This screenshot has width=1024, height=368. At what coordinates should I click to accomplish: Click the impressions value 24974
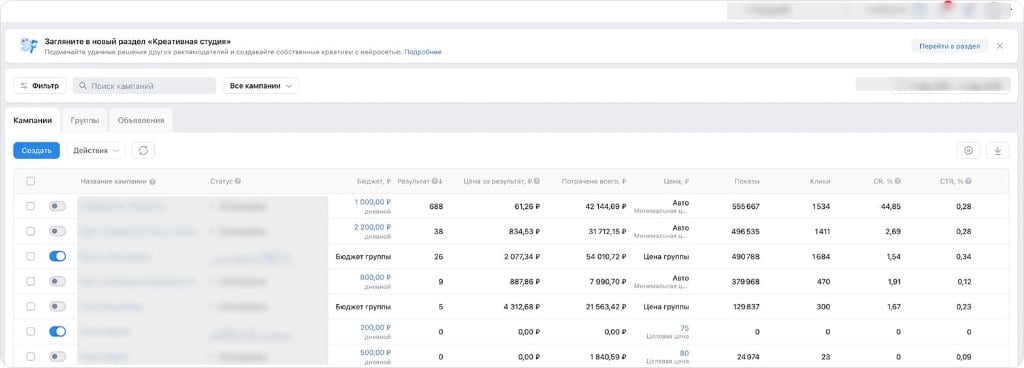click(747, 357)
